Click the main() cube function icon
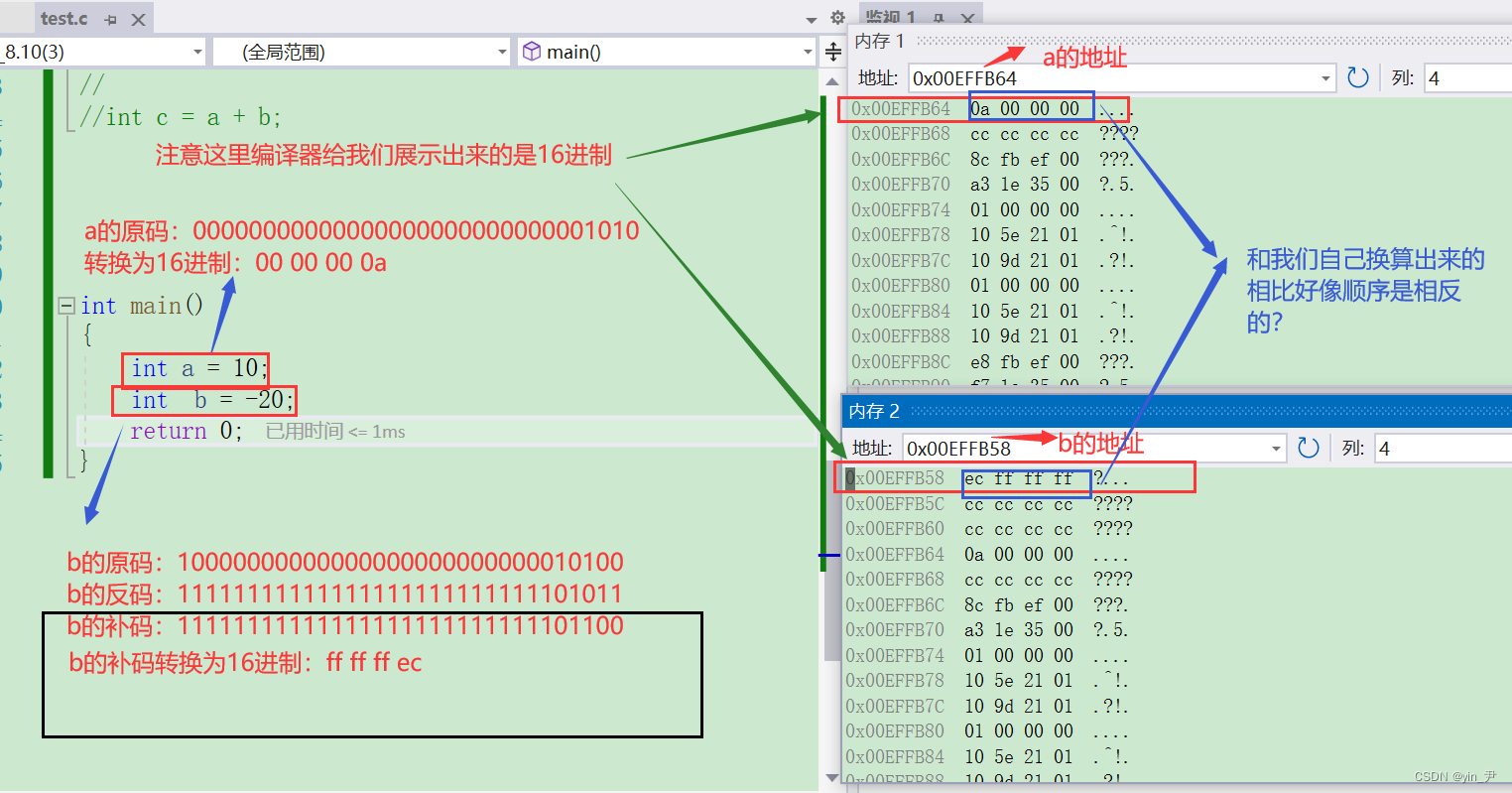Screen dimensions: 1512x793 pyautogui.click(x=532, y=52)
